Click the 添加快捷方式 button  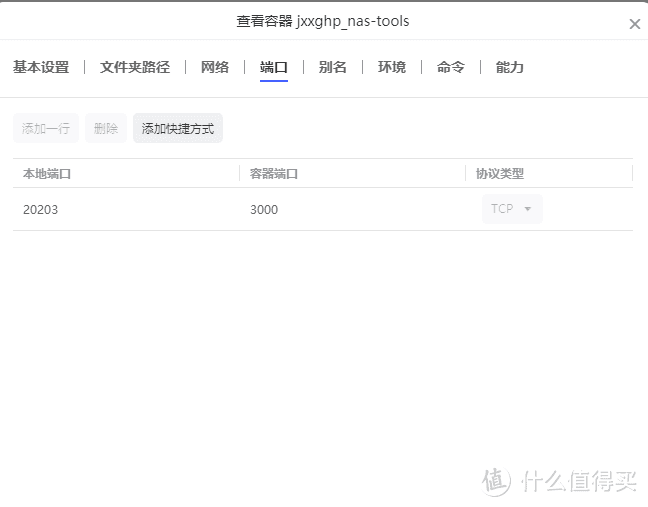pyautogui.click(x=178, y=129)
